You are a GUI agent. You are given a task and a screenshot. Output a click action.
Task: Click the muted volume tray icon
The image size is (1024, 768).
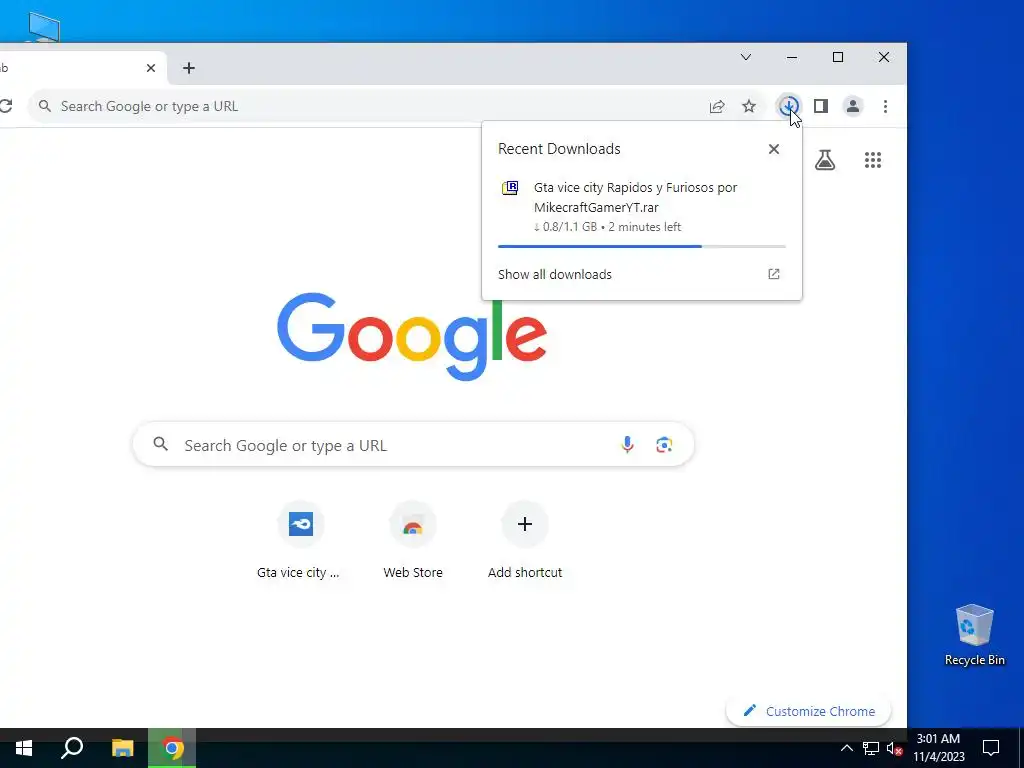[894, 748]
